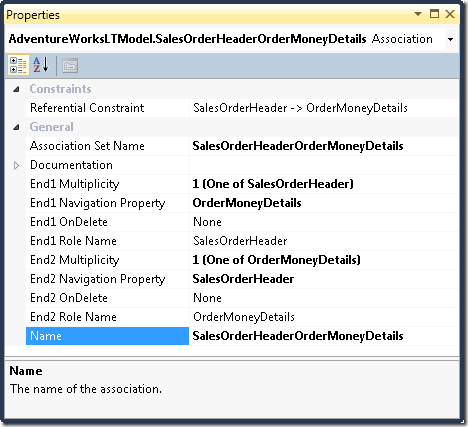Open Property Pages toolbar icon
Screen dimensions: 468x427
coord(70,65)
